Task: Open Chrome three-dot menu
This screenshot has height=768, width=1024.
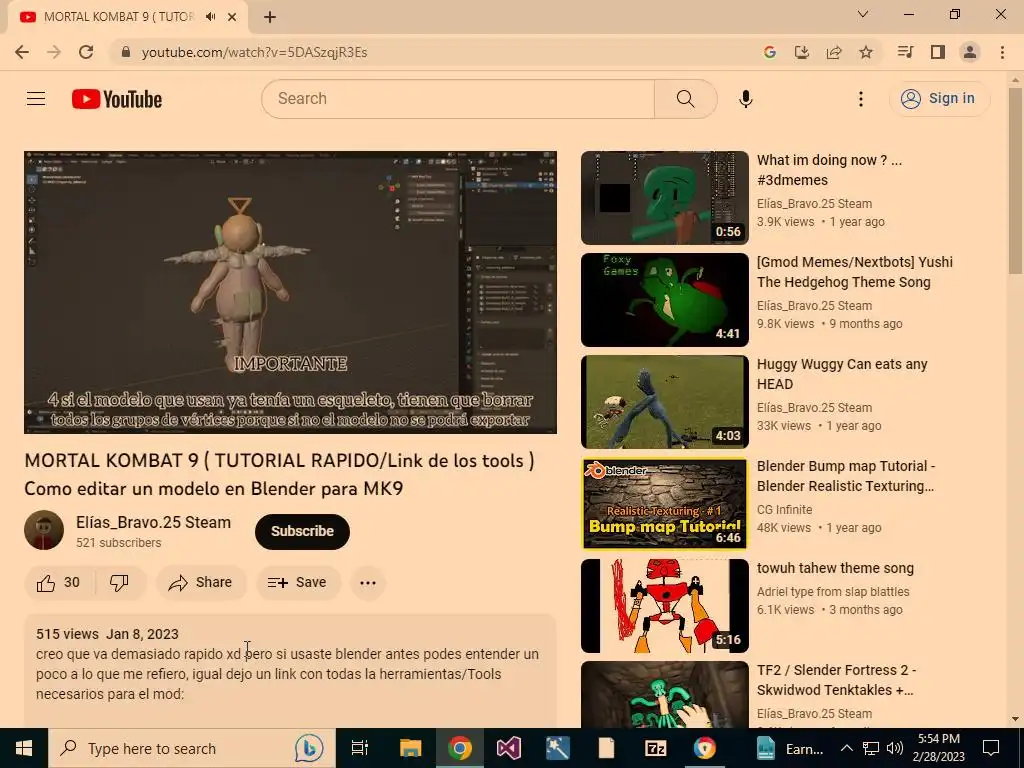Action: point(1002,52)
